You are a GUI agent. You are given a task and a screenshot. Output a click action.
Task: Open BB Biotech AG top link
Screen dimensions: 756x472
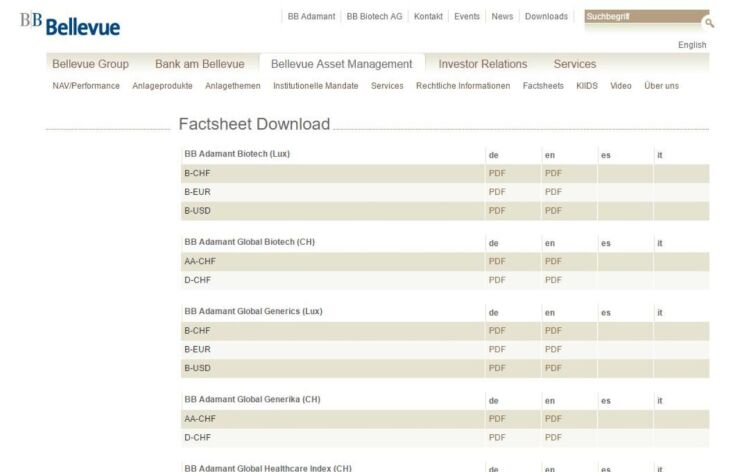(374, 16)
